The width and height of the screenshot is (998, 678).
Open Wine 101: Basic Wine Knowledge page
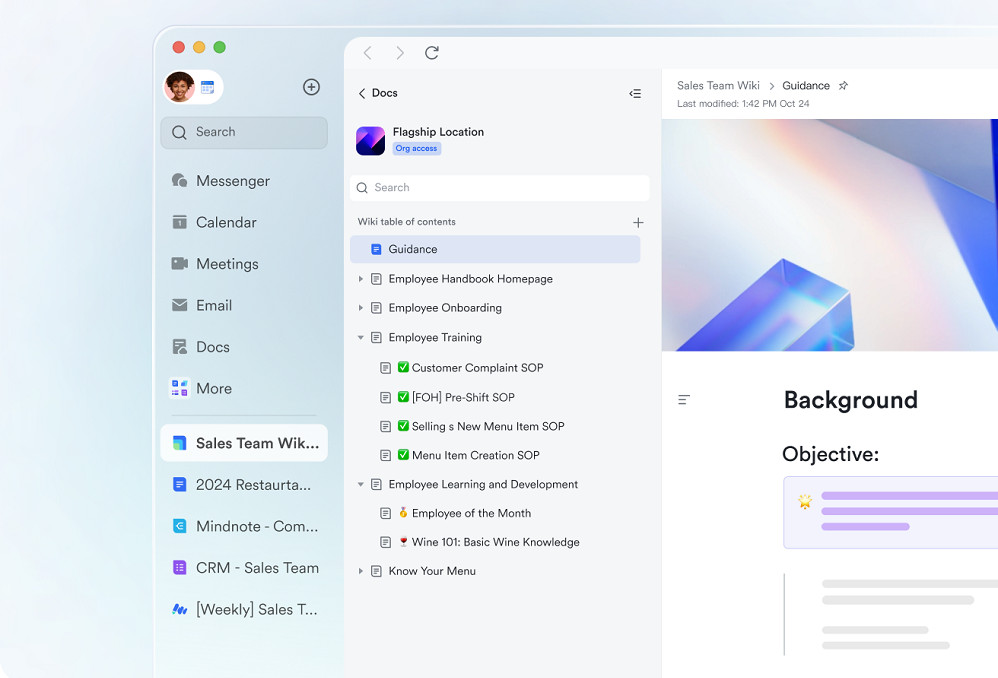click(495, 542)
